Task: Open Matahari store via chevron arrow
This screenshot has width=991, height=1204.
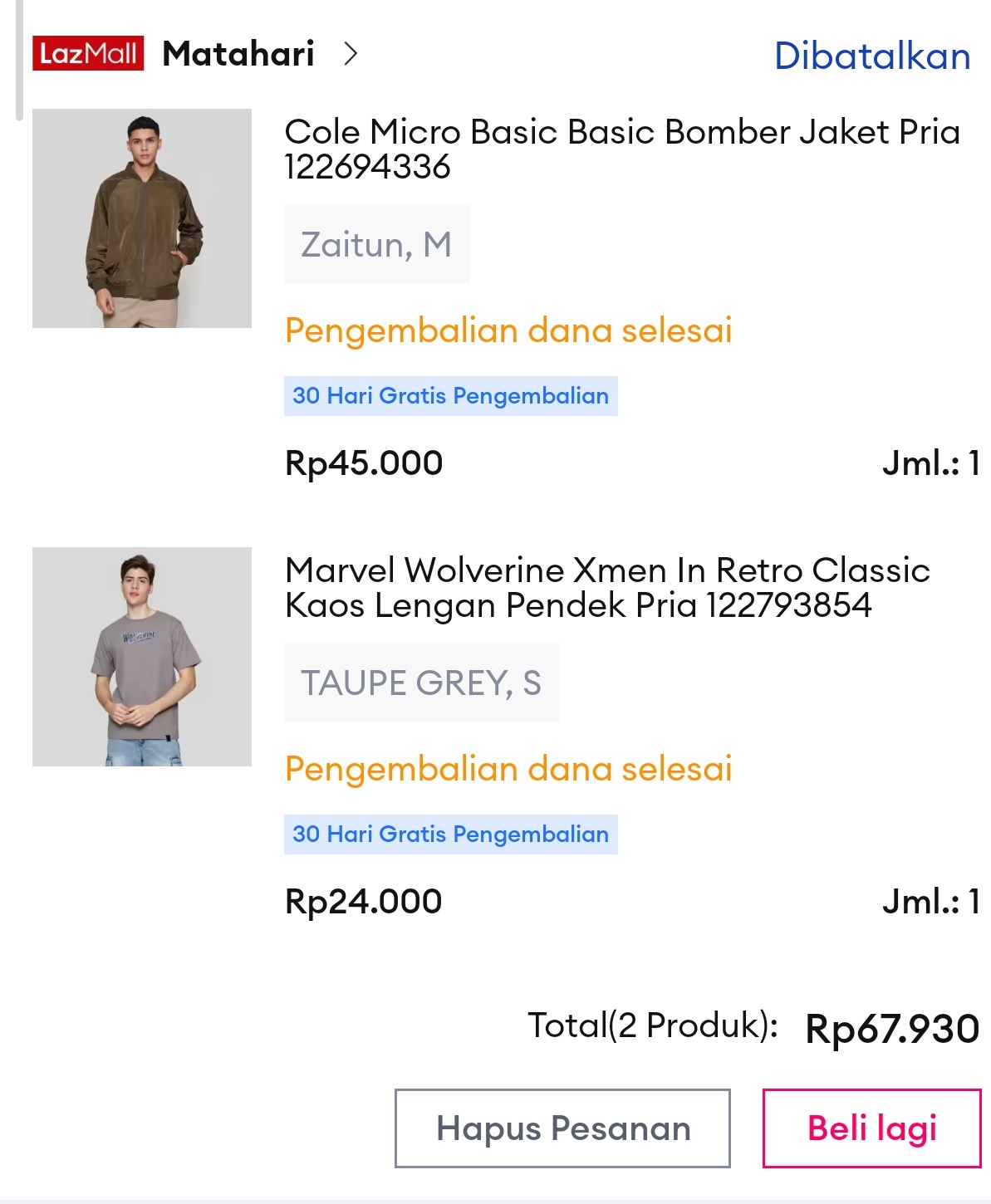Action: click(x=351, y=54)
